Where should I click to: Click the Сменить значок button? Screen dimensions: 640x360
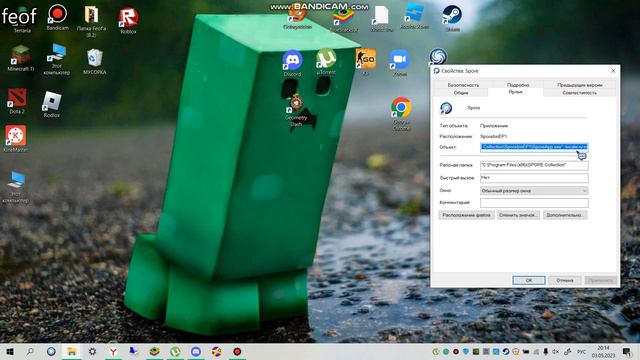point(518,215)
